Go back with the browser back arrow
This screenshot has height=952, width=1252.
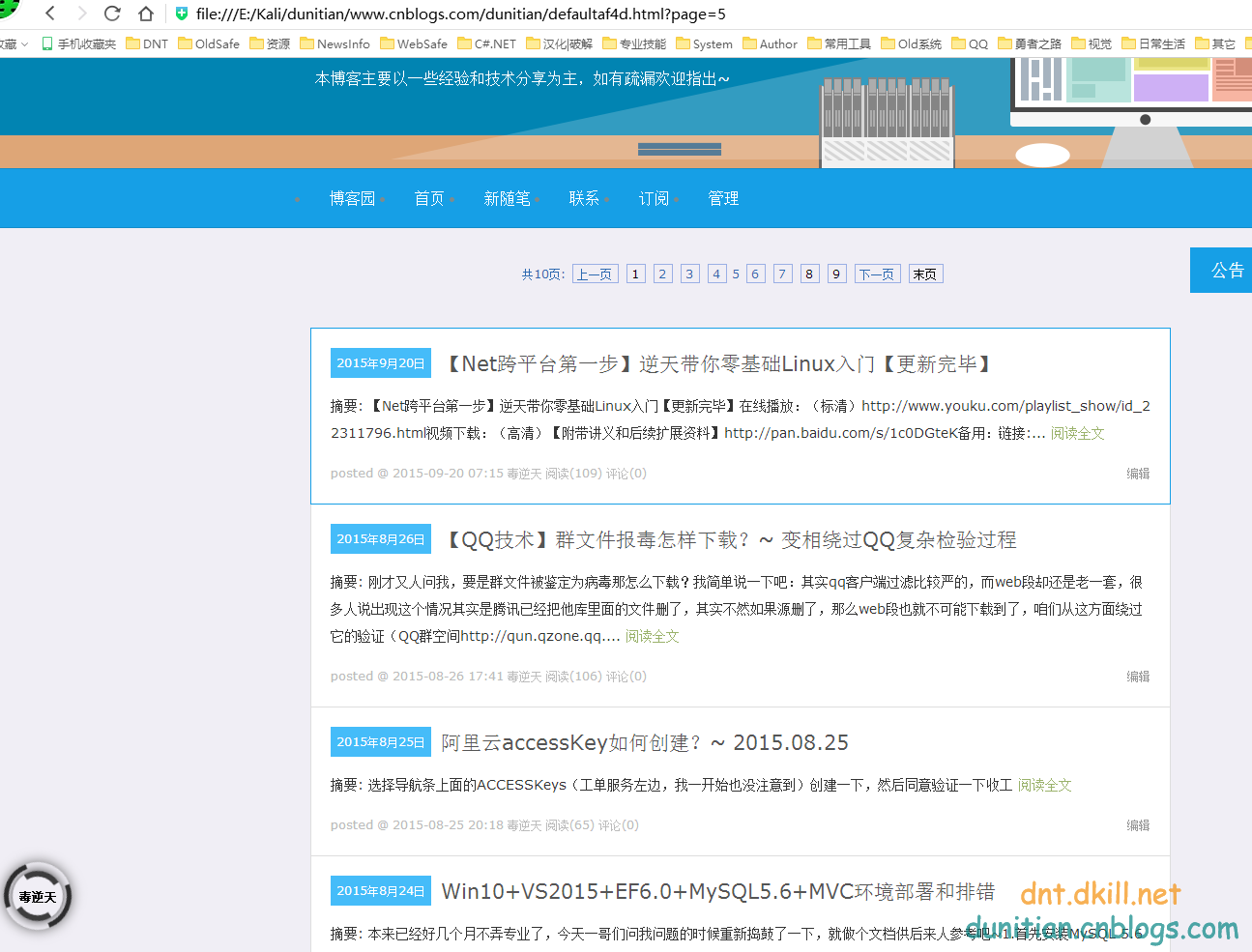pyautogui.click(x=50, y=14)
